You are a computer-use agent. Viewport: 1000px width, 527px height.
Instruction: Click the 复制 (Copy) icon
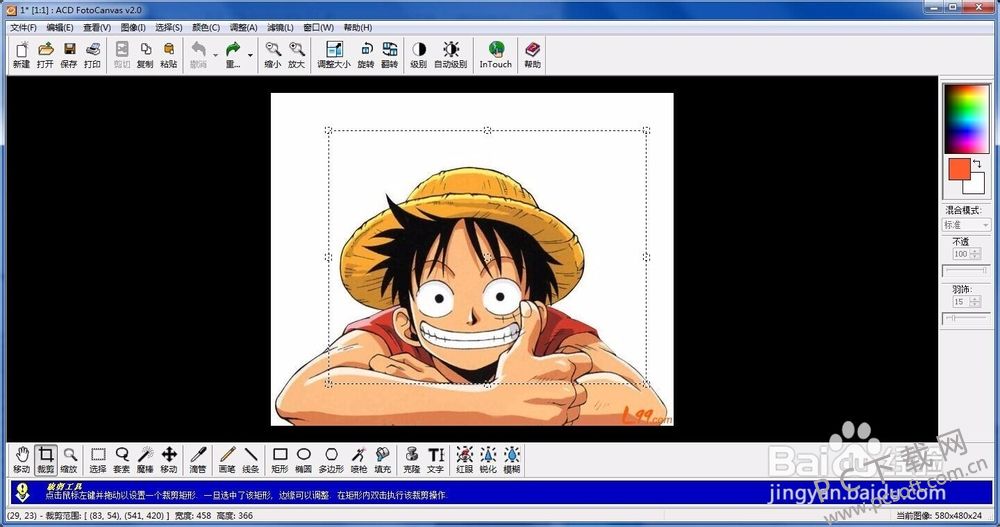[x=145, y=54]
